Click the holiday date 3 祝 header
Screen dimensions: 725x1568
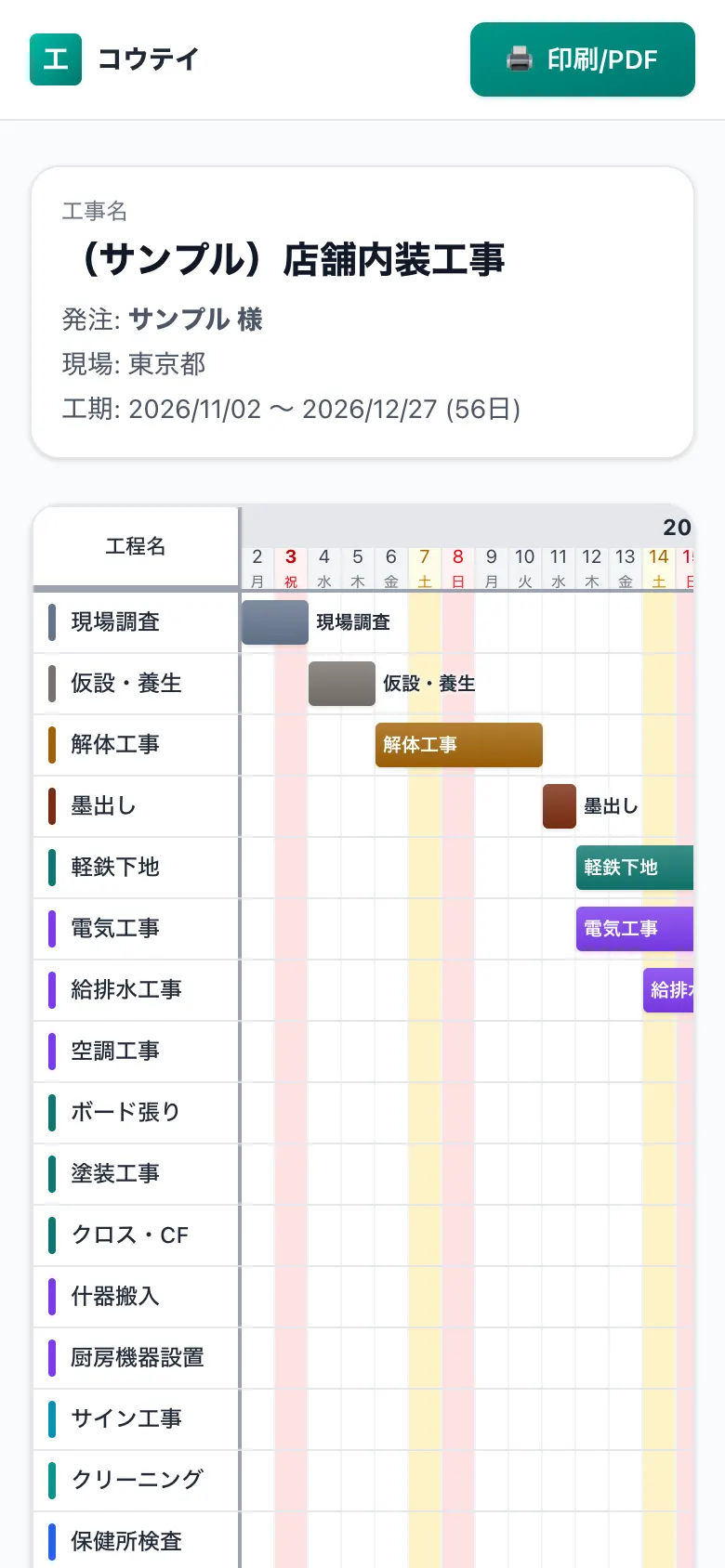click(291, 568)
